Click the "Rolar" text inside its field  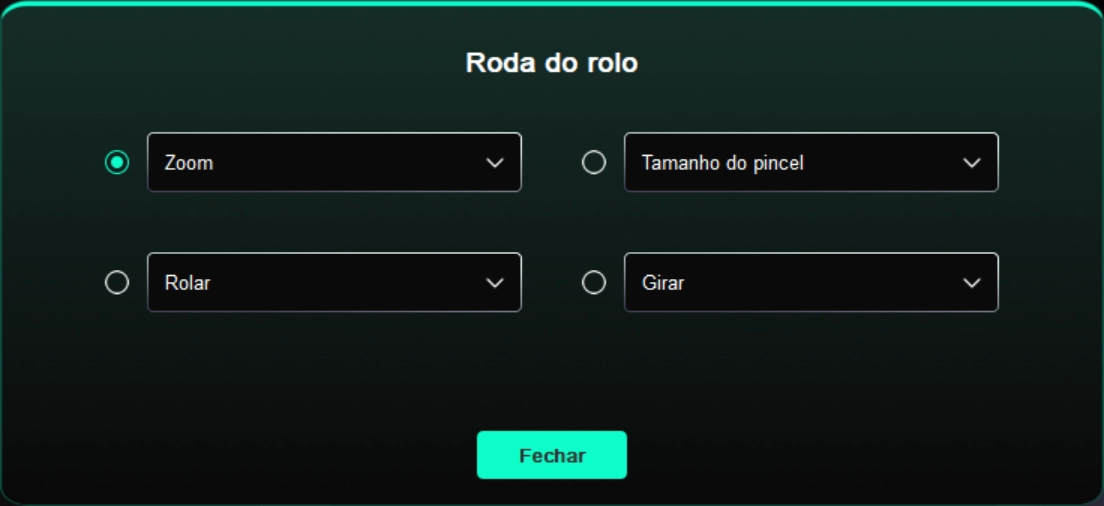point(187,283)
